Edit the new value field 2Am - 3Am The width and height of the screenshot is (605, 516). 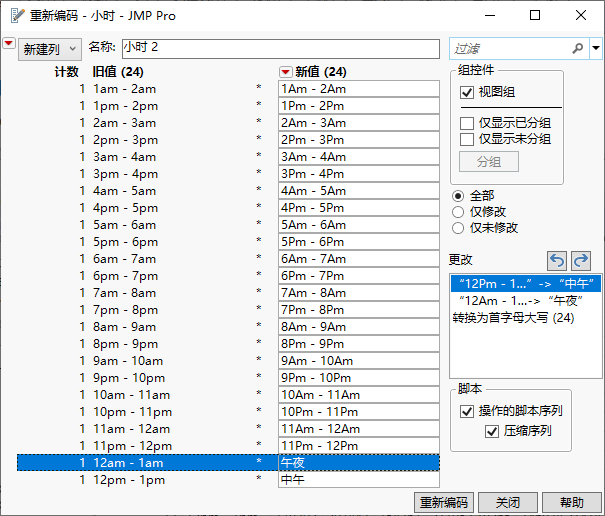[359, 123]
